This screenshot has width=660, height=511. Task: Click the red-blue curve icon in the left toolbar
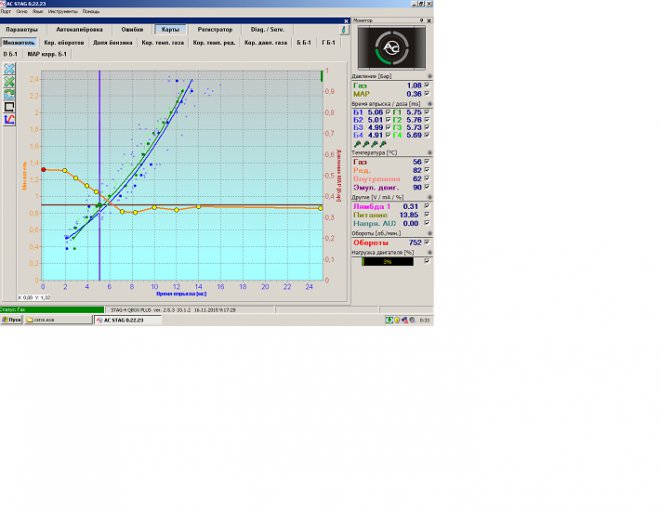tap(9, 119)
